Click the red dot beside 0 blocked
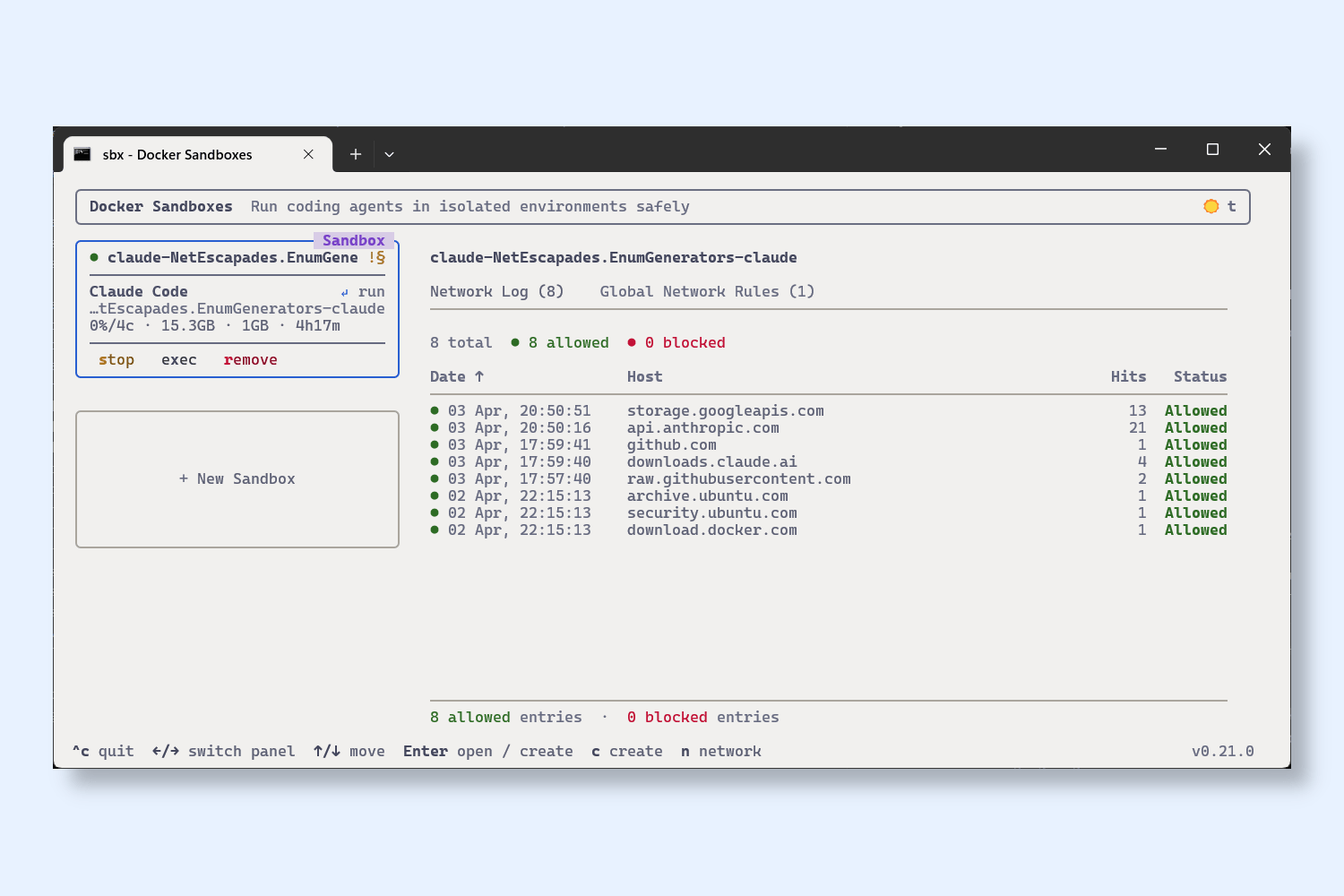 coord(632,342)
